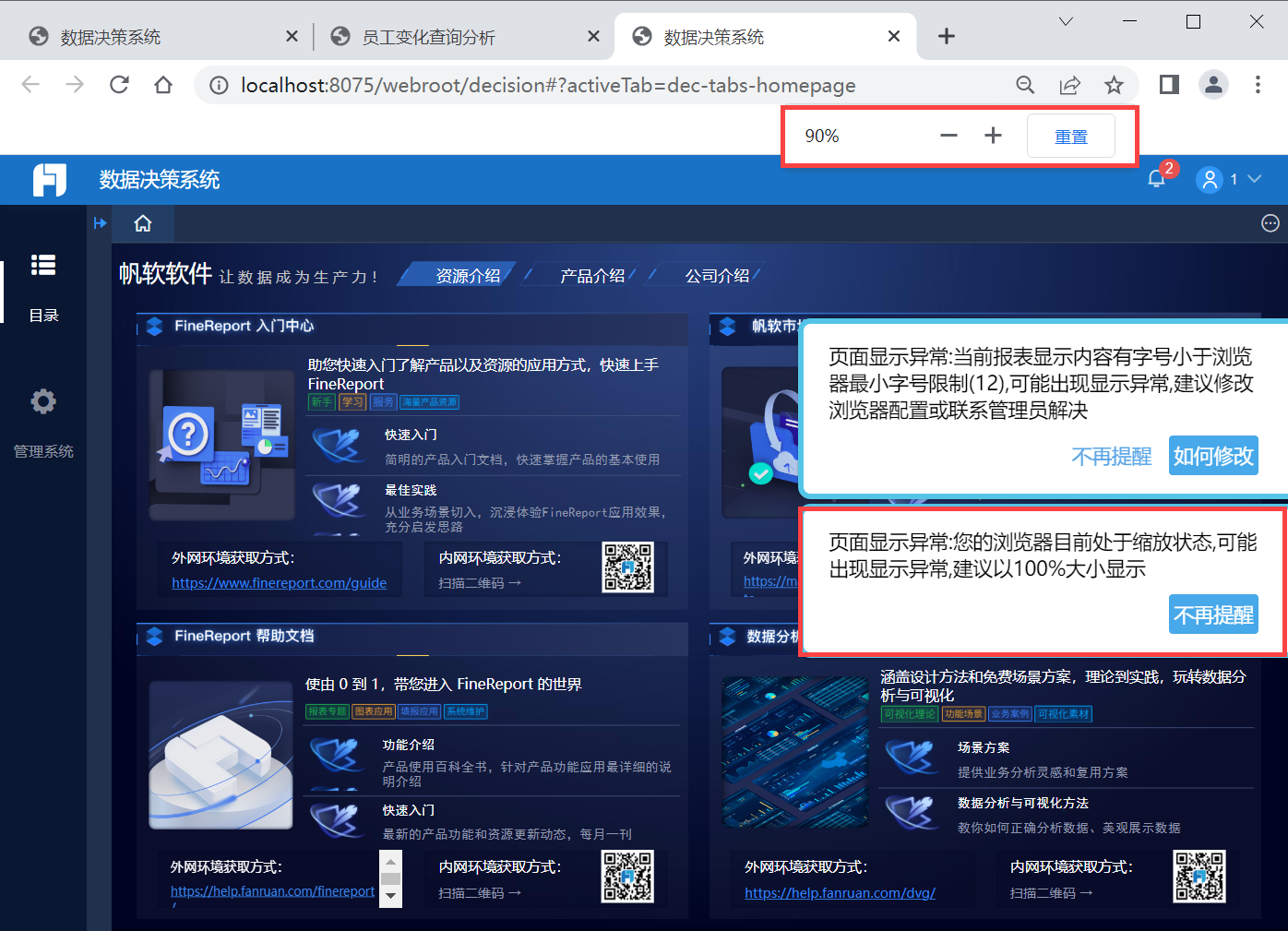The image size is (1288, 931).
Task: Open the Chrome three-dot menu
Action: click(1258, 85)
